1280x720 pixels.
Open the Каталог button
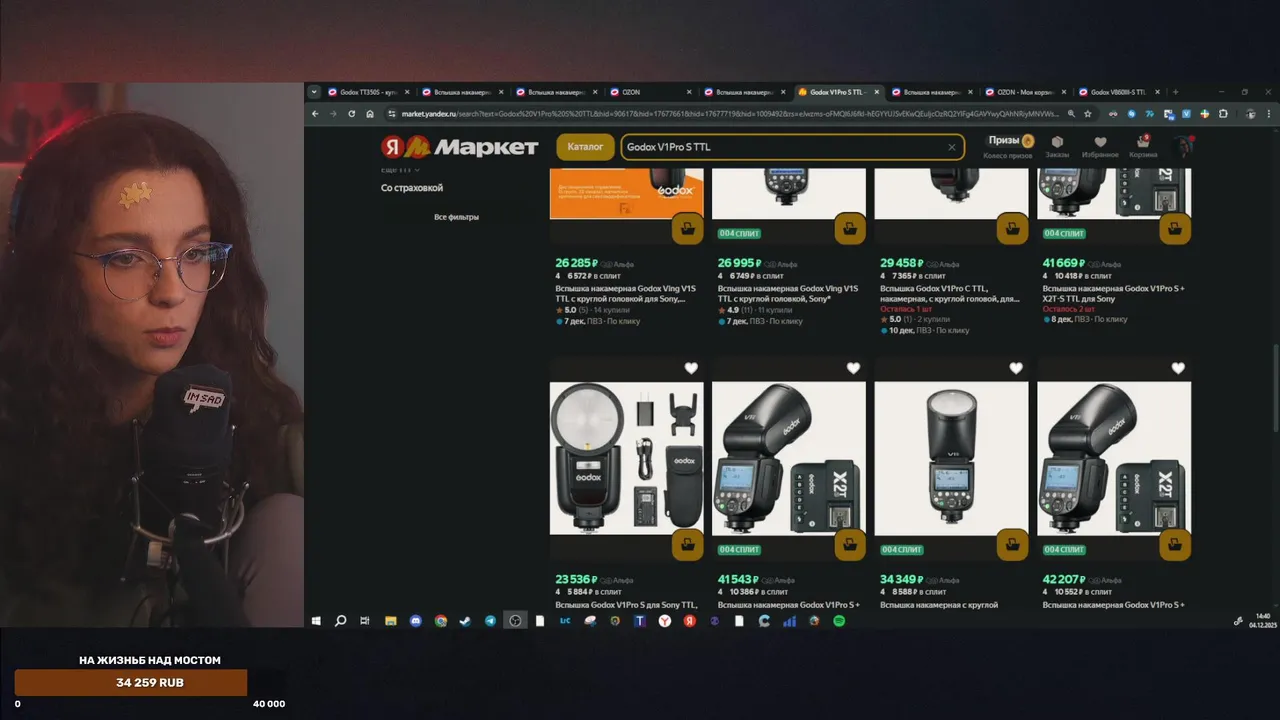pos(585,147)
